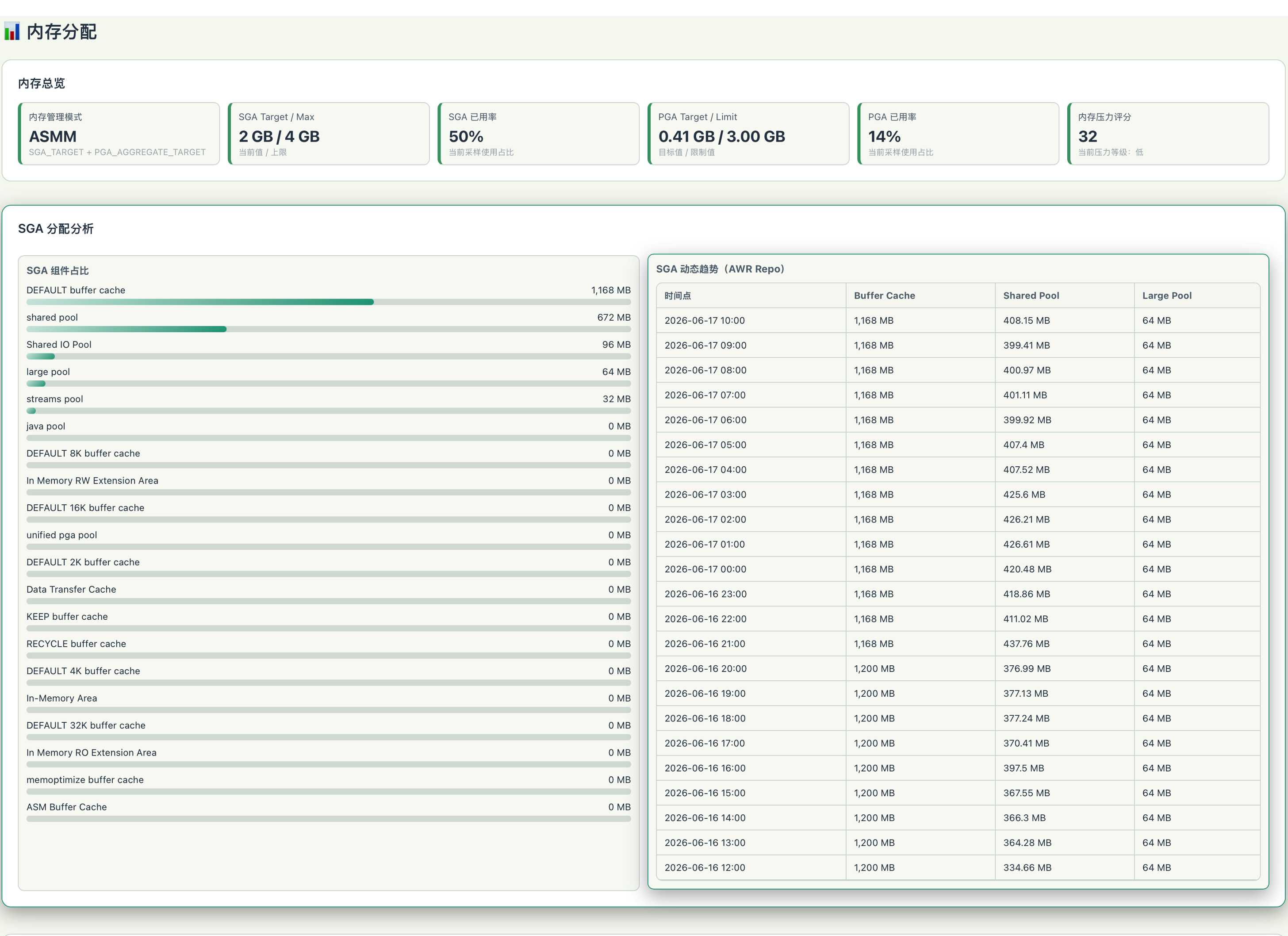This screenshot has width=1288, height=936.
Task: Click the DEFAULT 16K buffer cache label
Action: (x=86, y=508)
